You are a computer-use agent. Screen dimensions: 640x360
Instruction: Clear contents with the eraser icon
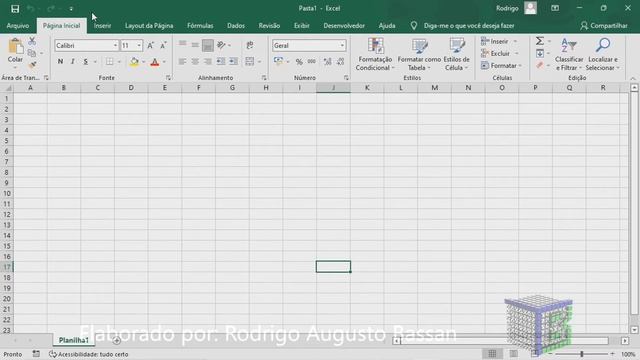pyautogui.click(x=540, y=65)
